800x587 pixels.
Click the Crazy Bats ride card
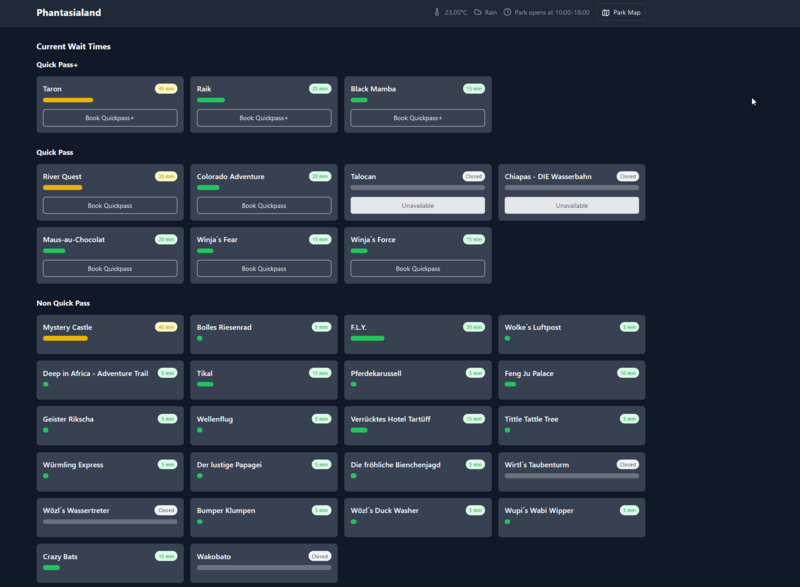110,563
